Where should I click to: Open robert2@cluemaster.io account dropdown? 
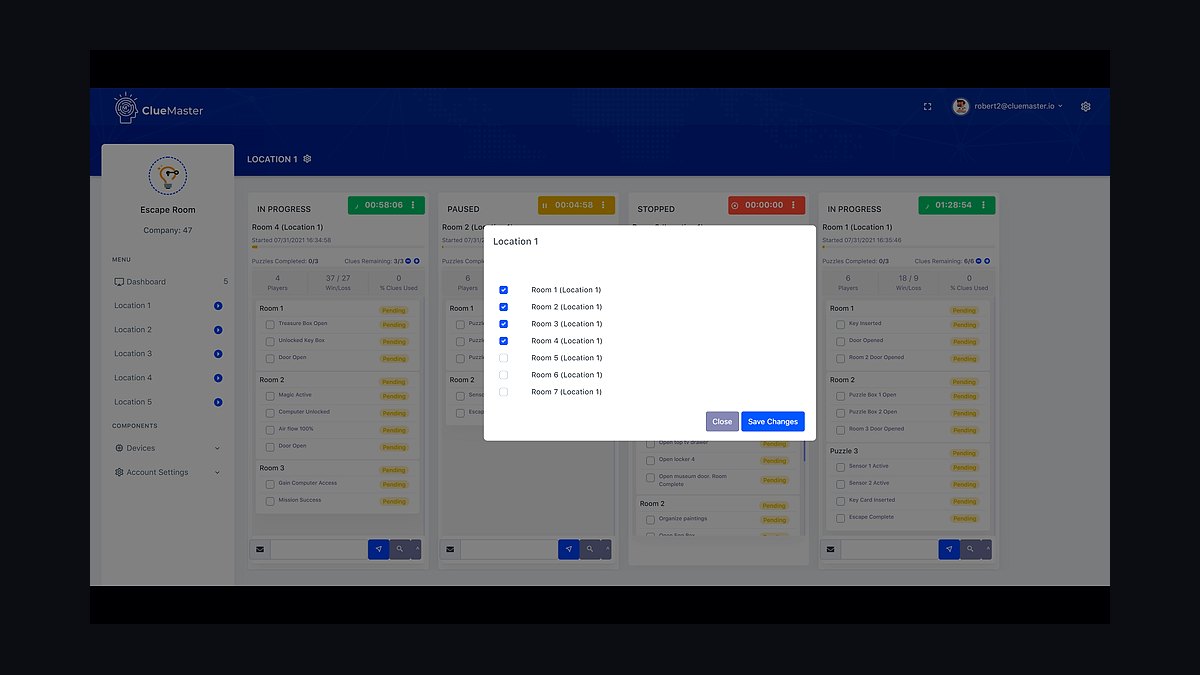[x=1016, y=106]
